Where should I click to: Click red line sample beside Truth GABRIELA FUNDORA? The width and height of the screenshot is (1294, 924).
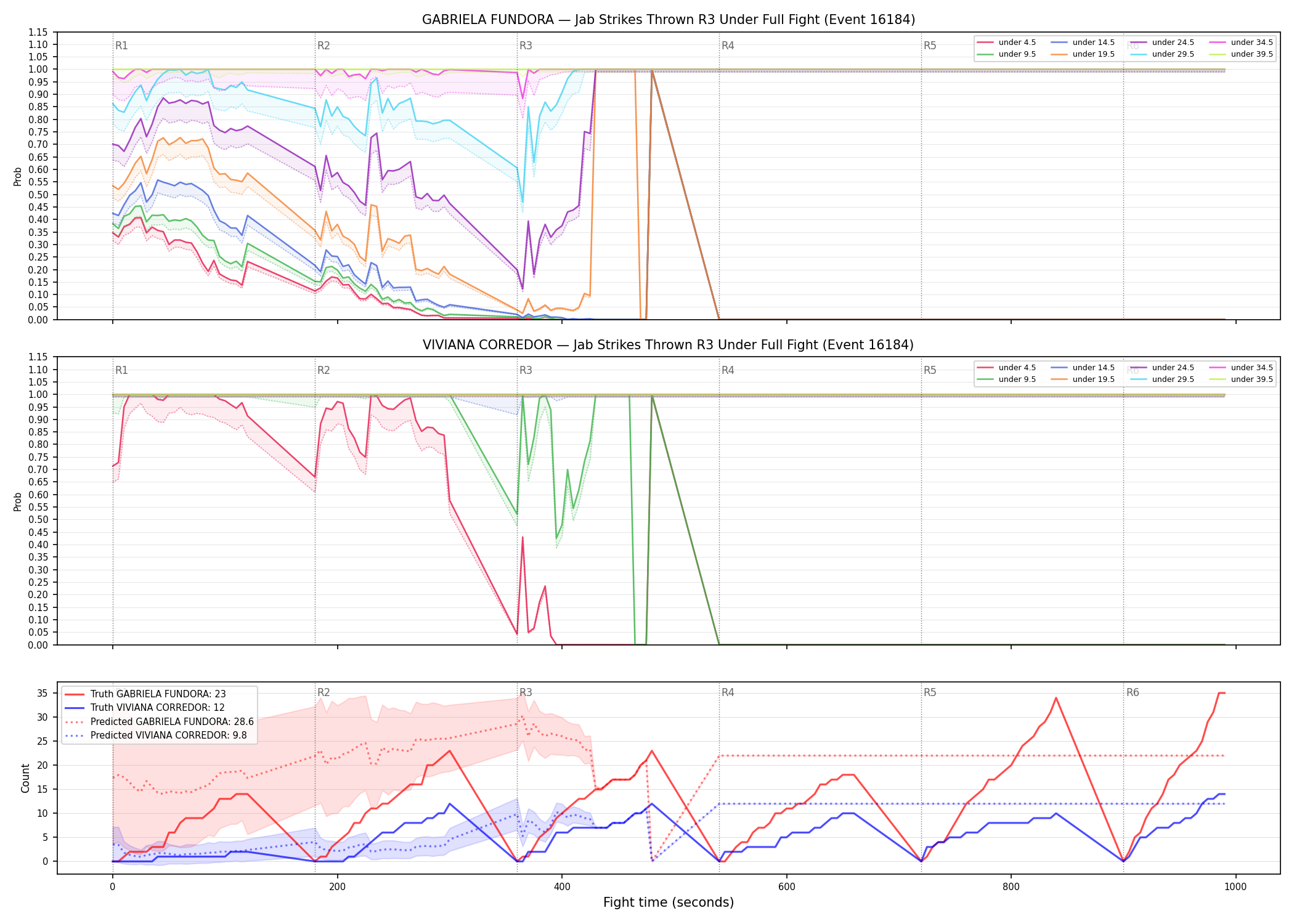coord(74,694)
